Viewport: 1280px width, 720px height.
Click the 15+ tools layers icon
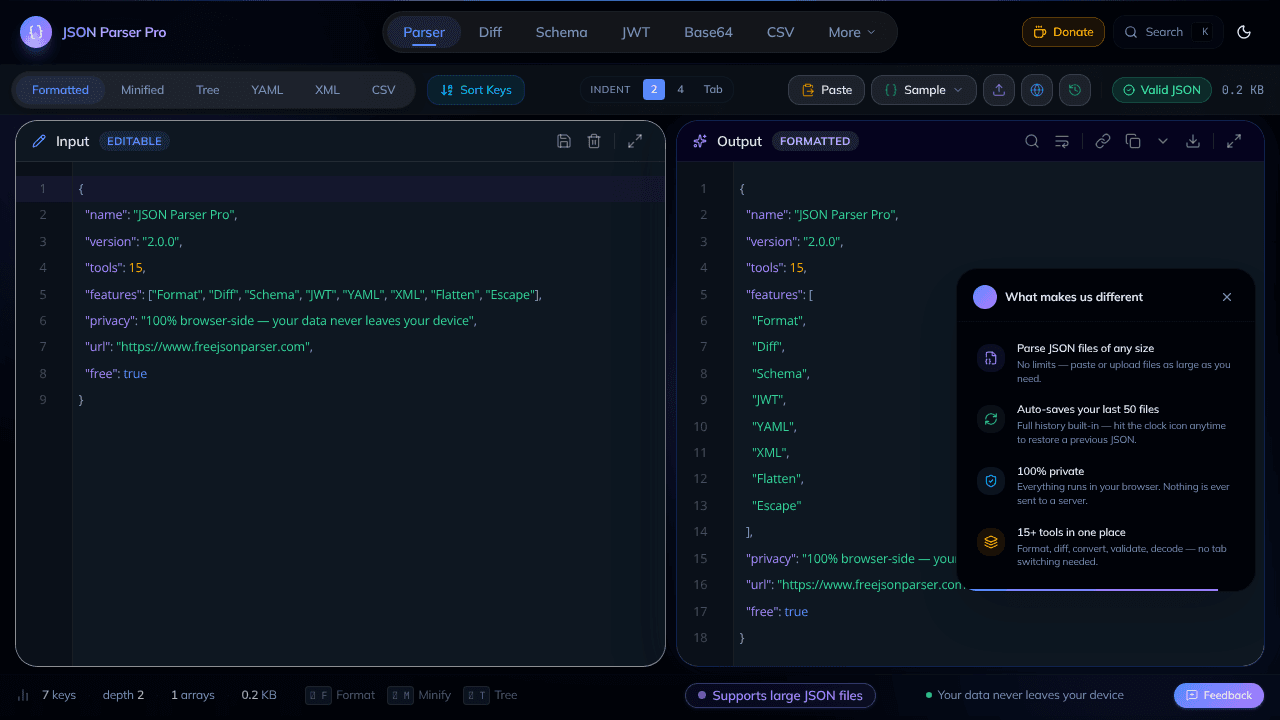click(x=991, y=541)
